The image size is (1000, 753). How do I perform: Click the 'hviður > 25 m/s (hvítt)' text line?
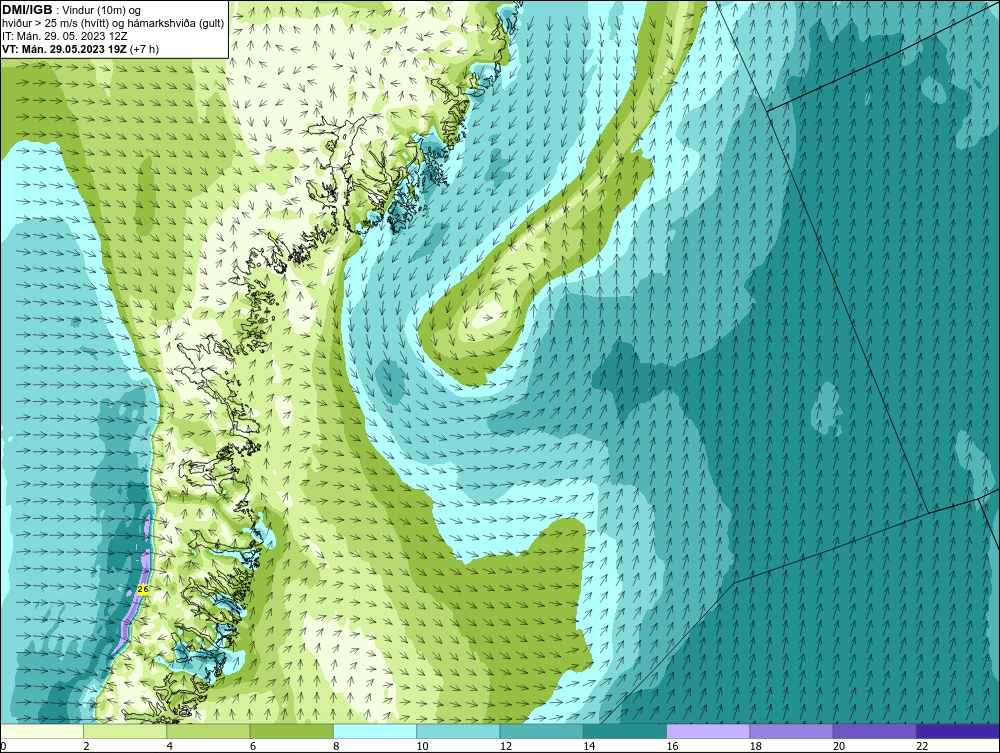(x=113, y=24)
